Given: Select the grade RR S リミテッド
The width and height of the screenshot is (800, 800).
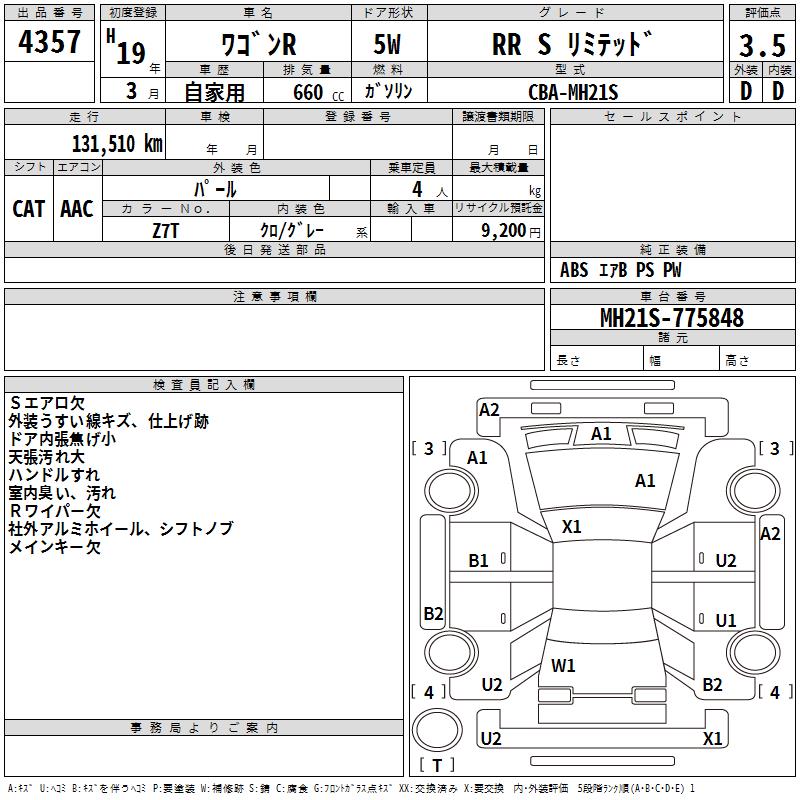Looking at the screenshot, I should (x=572, y=45).
